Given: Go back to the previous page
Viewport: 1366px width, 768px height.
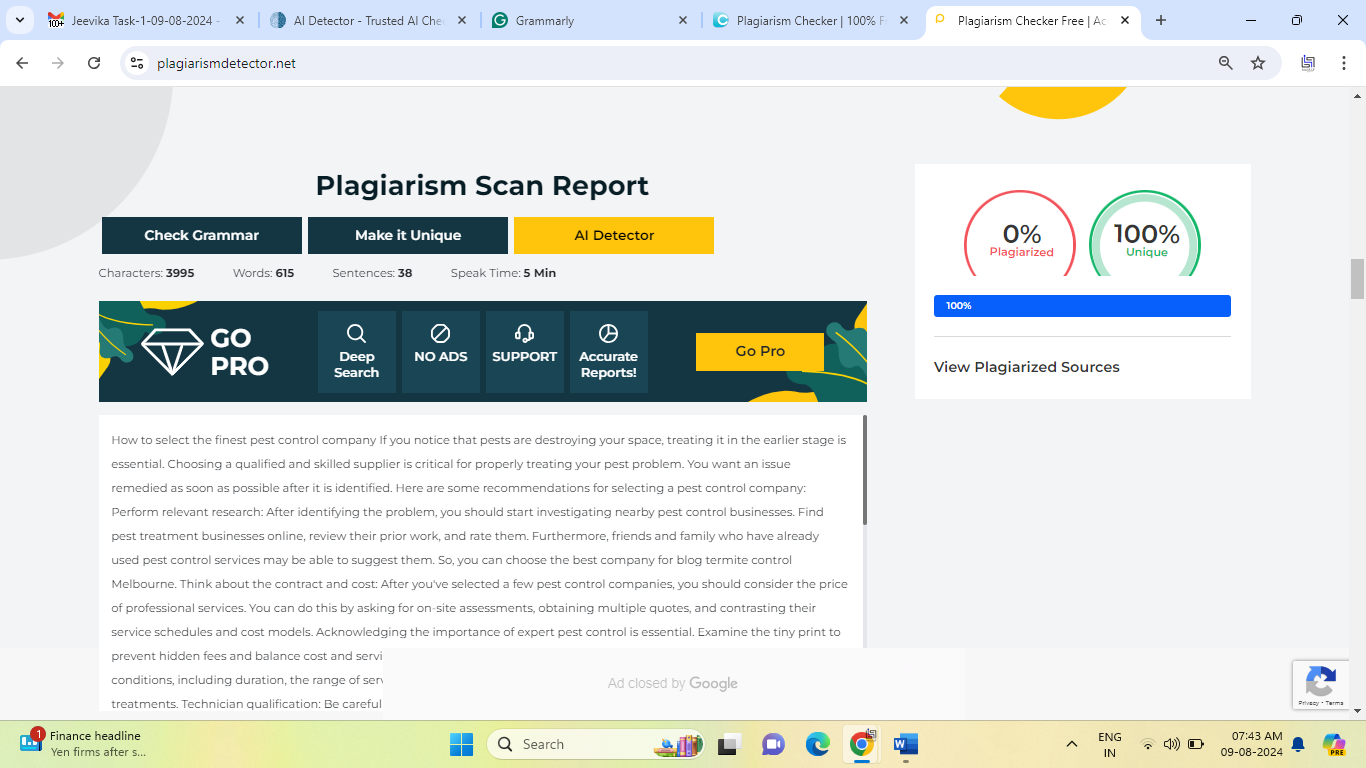Looking at the screenshot, I should pos(22,63).
